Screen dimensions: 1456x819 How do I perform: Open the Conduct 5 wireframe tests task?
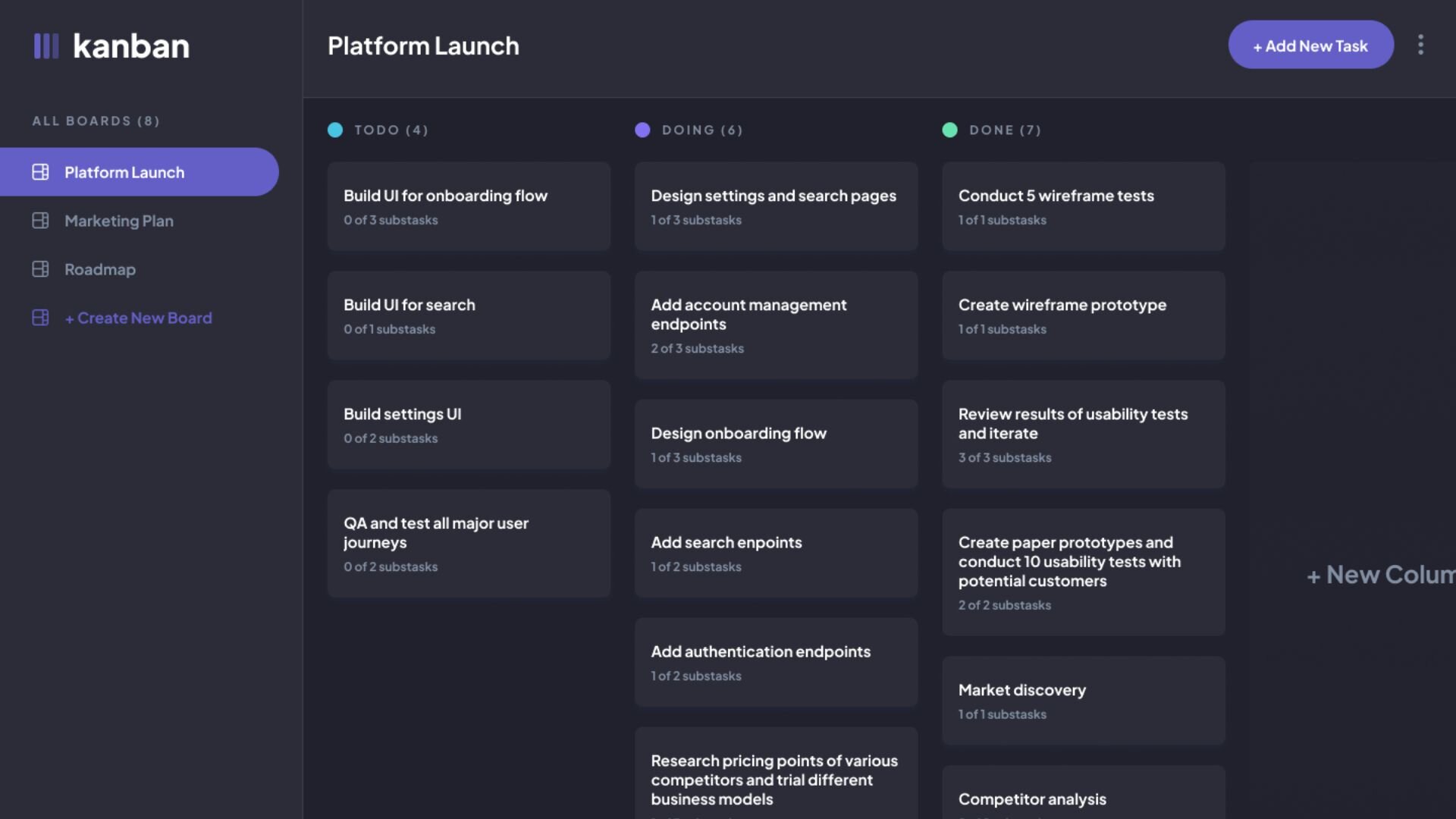[x=1083, y=206]
